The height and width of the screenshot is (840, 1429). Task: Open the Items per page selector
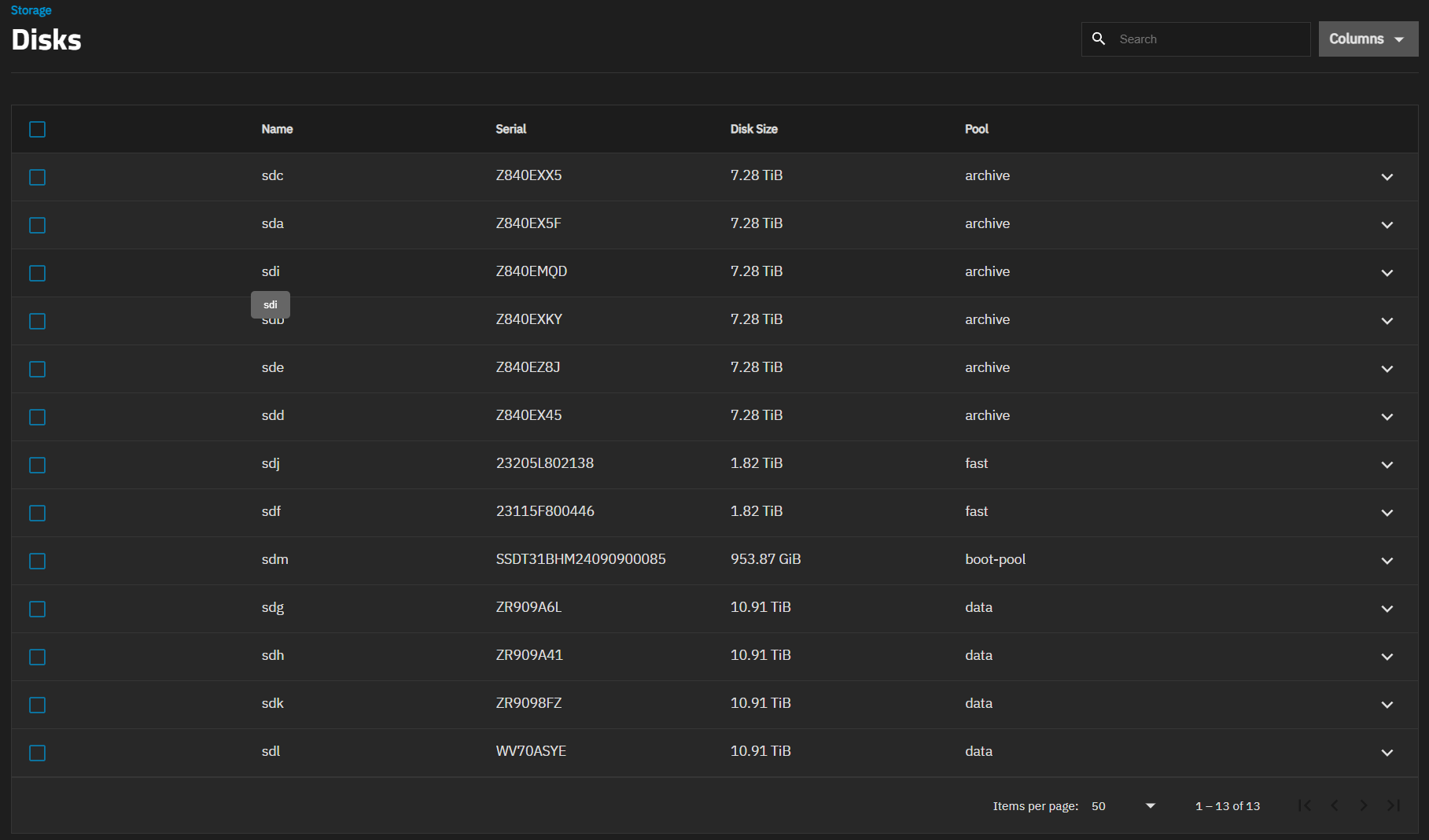1124,806
